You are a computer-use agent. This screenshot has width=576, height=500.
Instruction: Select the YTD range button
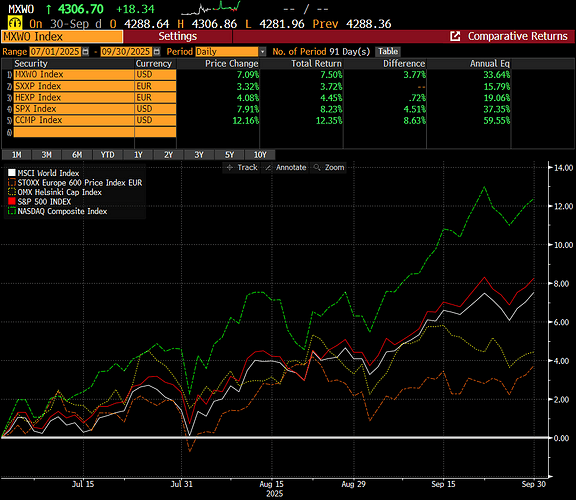(108, 155)
